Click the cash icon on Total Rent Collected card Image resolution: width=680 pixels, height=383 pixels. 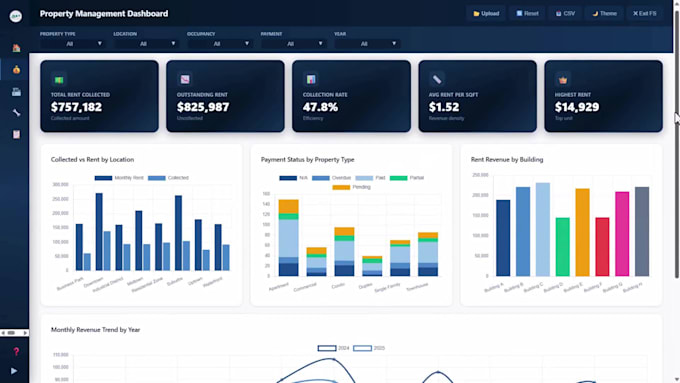(59, 79)
